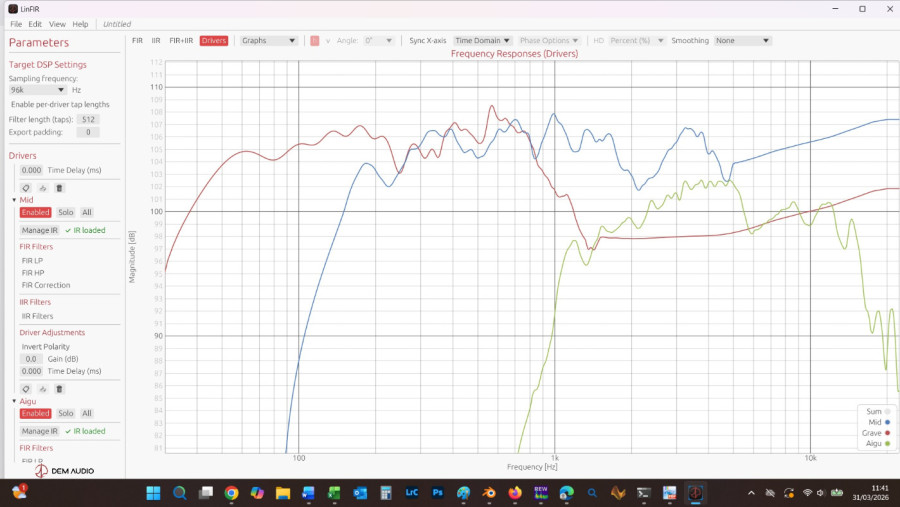Toggle Enabled for the Aigu driver

tap(35, 414)
